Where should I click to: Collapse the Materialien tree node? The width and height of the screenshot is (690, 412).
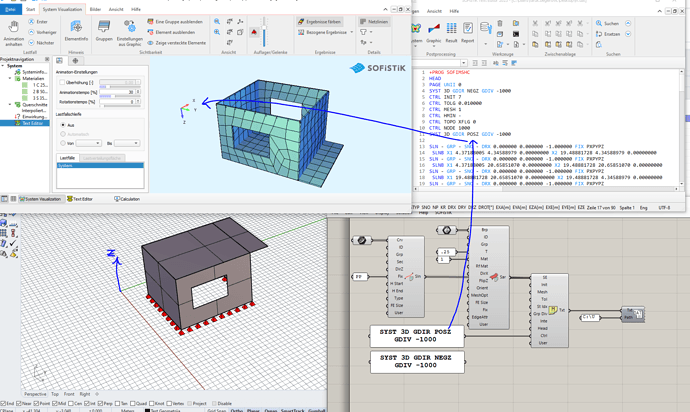click(x=10, y=78)
